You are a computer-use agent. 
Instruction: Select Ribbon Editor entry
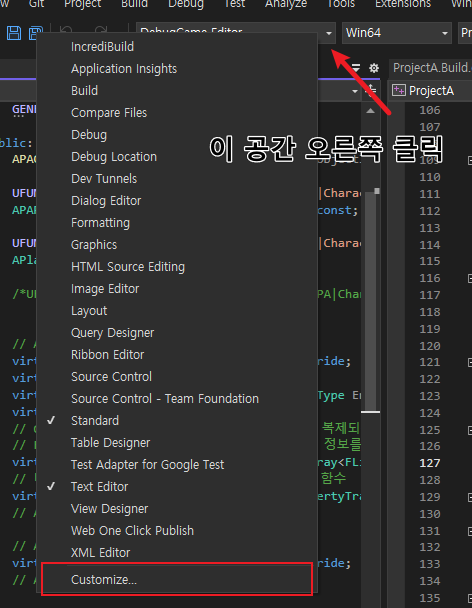(x=177, y=355)
